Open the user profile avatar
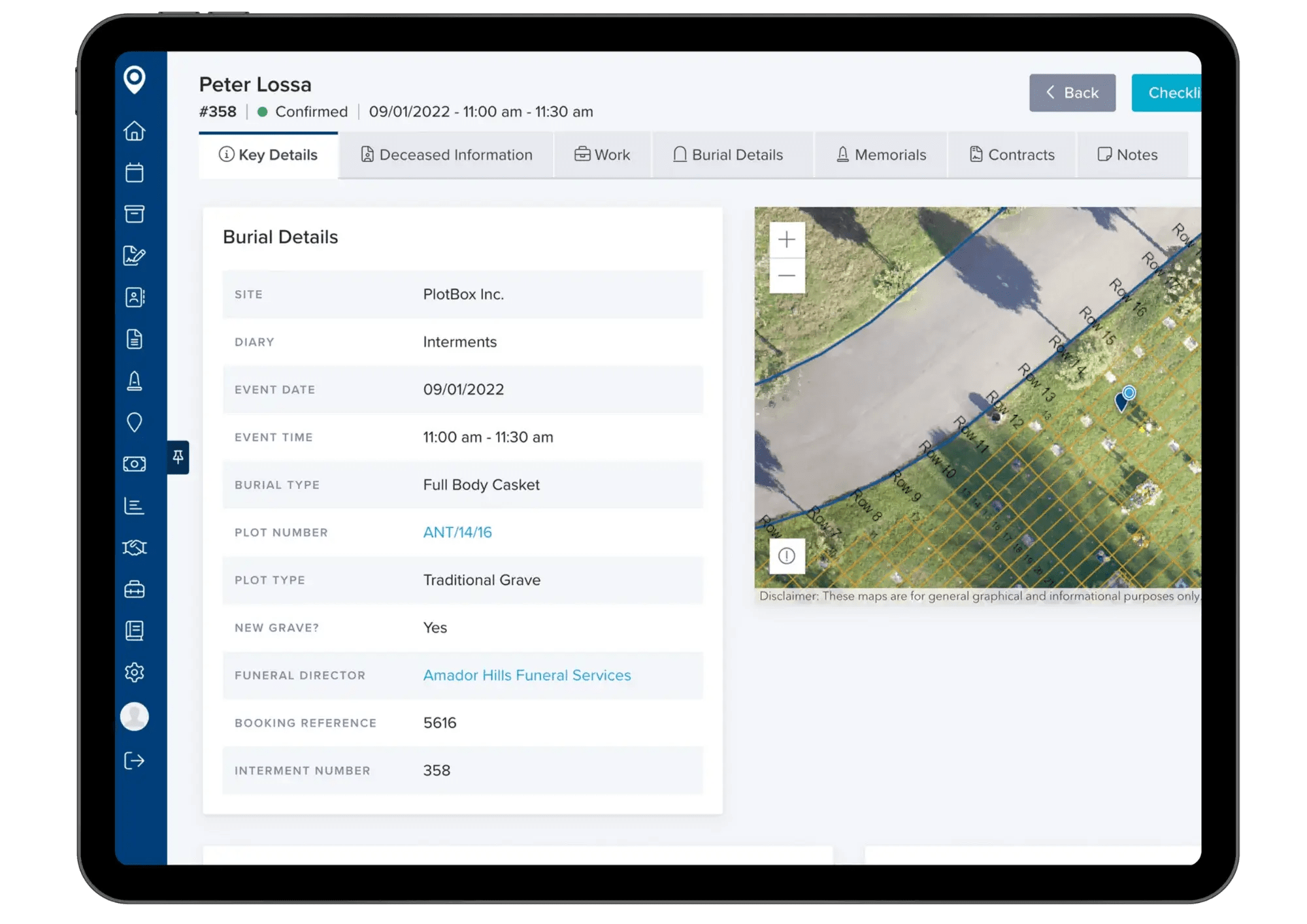This screenshot has width=1307, height=924. [135, 717]
